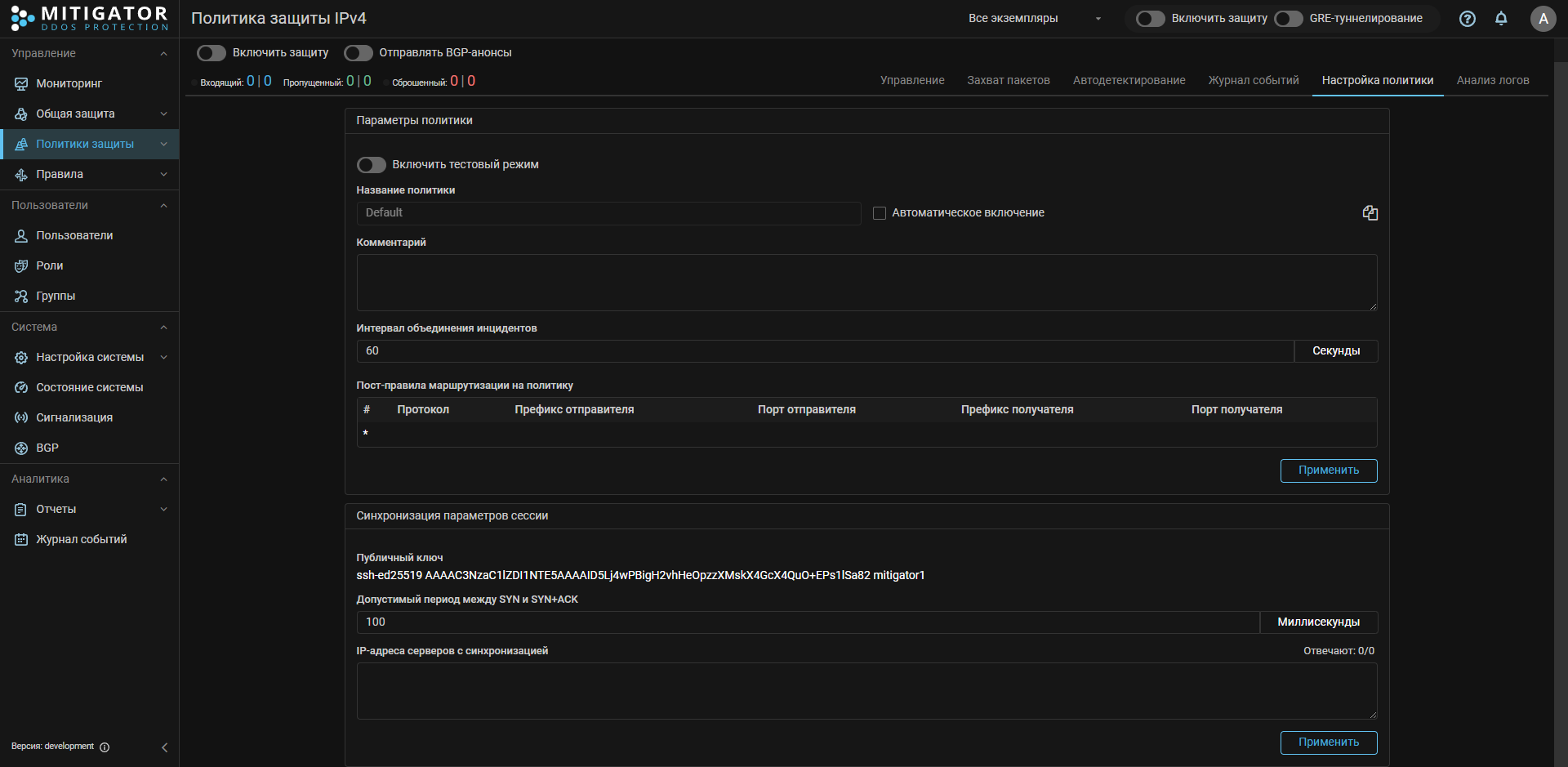Open Monitoring in the sidebar
The height and width of the screenshot is (767, 1568).
[x=69, y=83]
